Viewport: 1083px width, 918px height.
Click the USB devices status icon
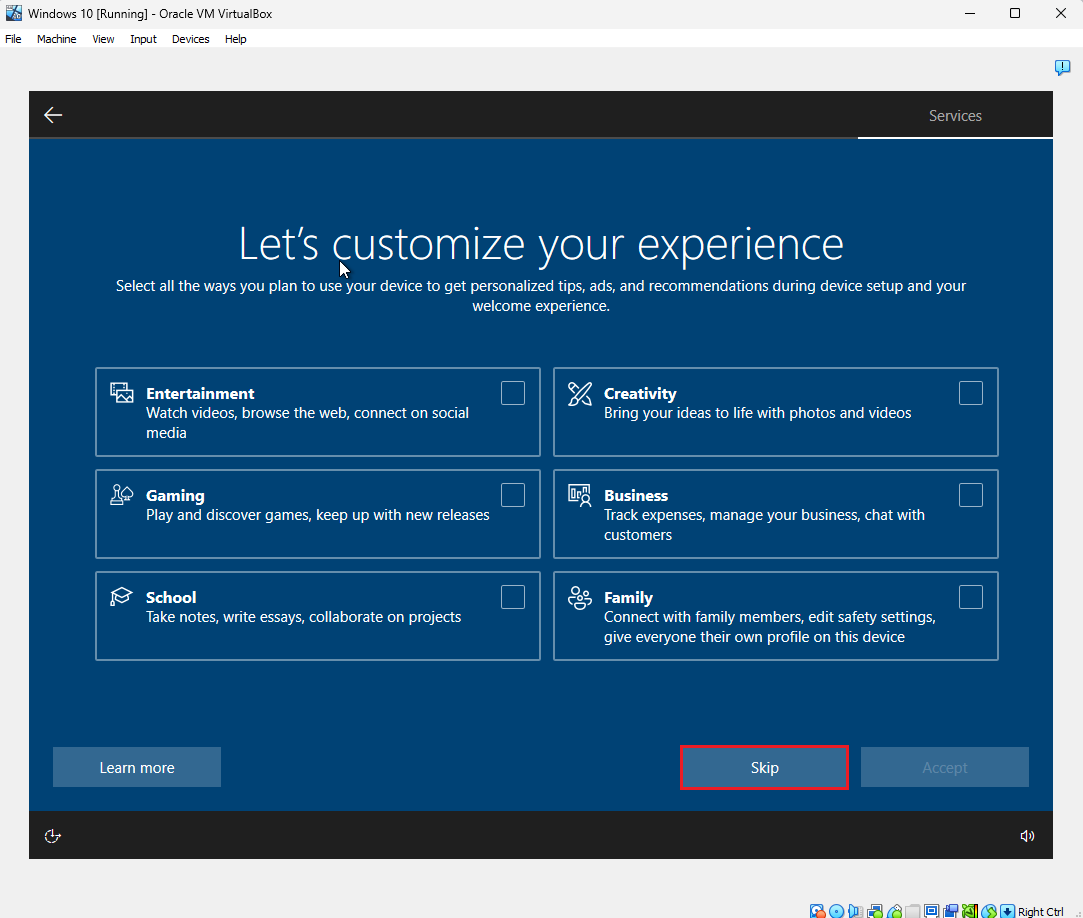(x=894, y=911)
